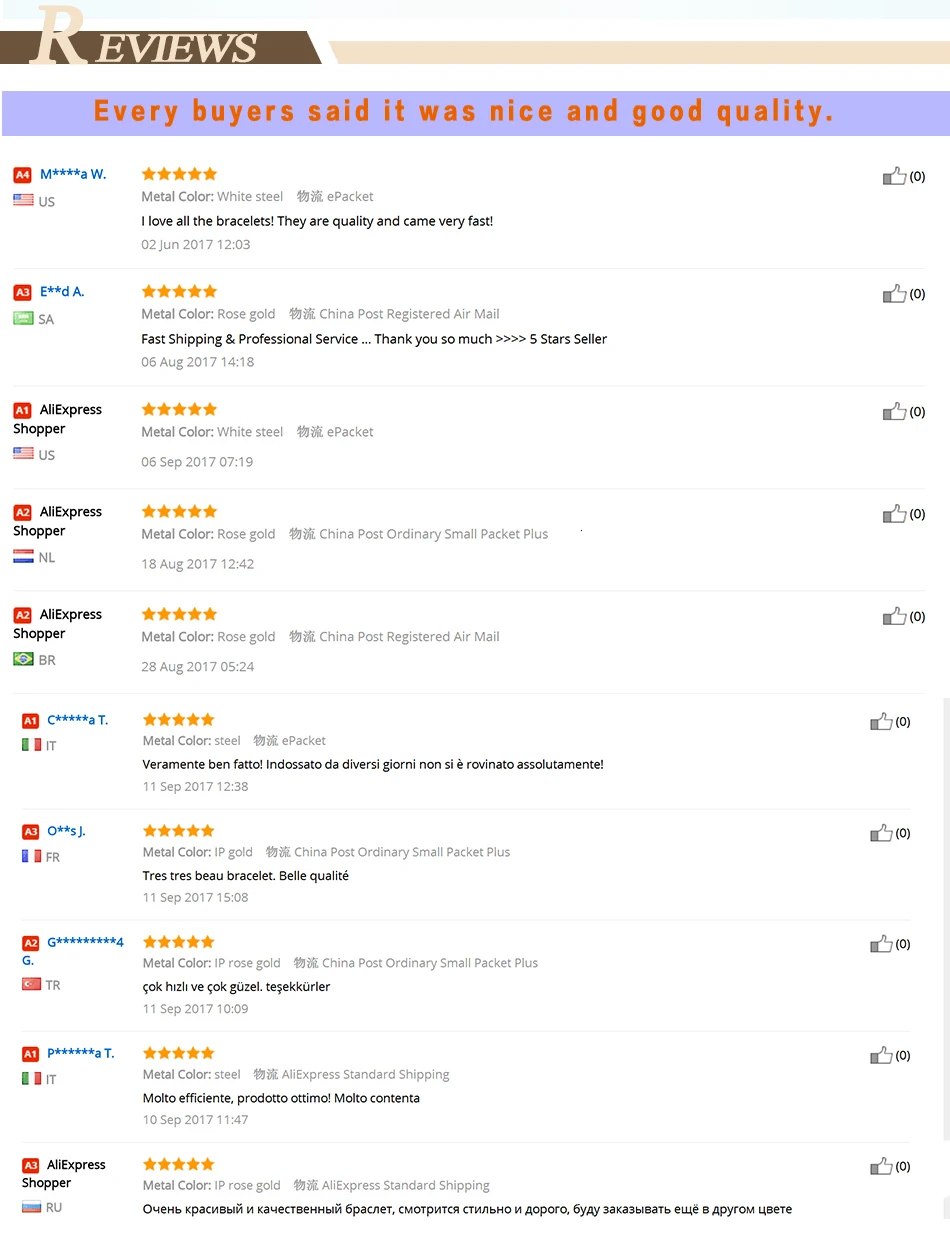Click thumbs-up on P******a T.'s review

point(881,1055)
